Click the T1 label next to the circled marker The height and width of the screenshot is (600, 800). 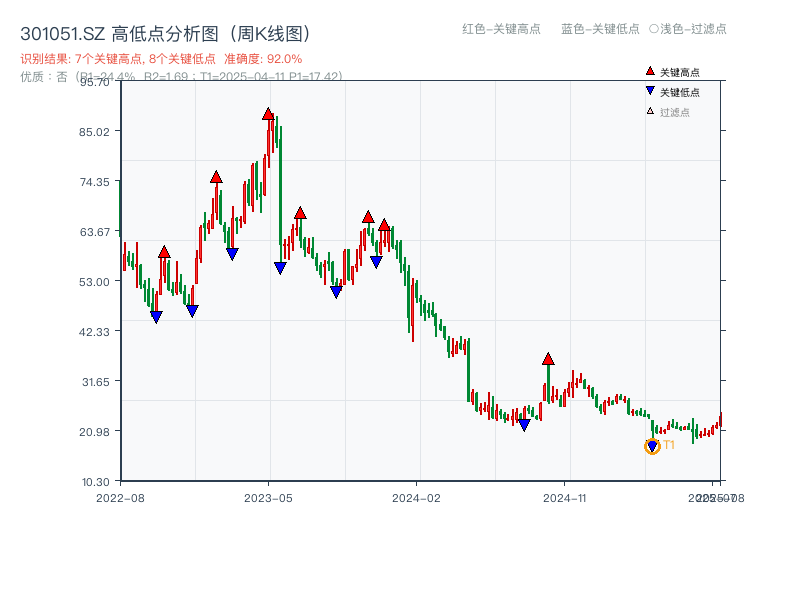tap(667, 446)
